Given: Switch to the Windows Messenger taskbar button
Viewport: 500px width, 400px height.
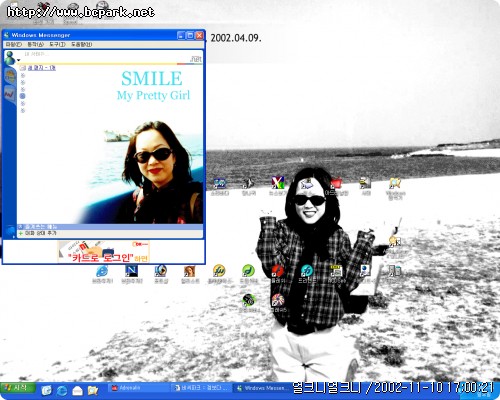Looking at the screenshot, I should pos(262,388).
